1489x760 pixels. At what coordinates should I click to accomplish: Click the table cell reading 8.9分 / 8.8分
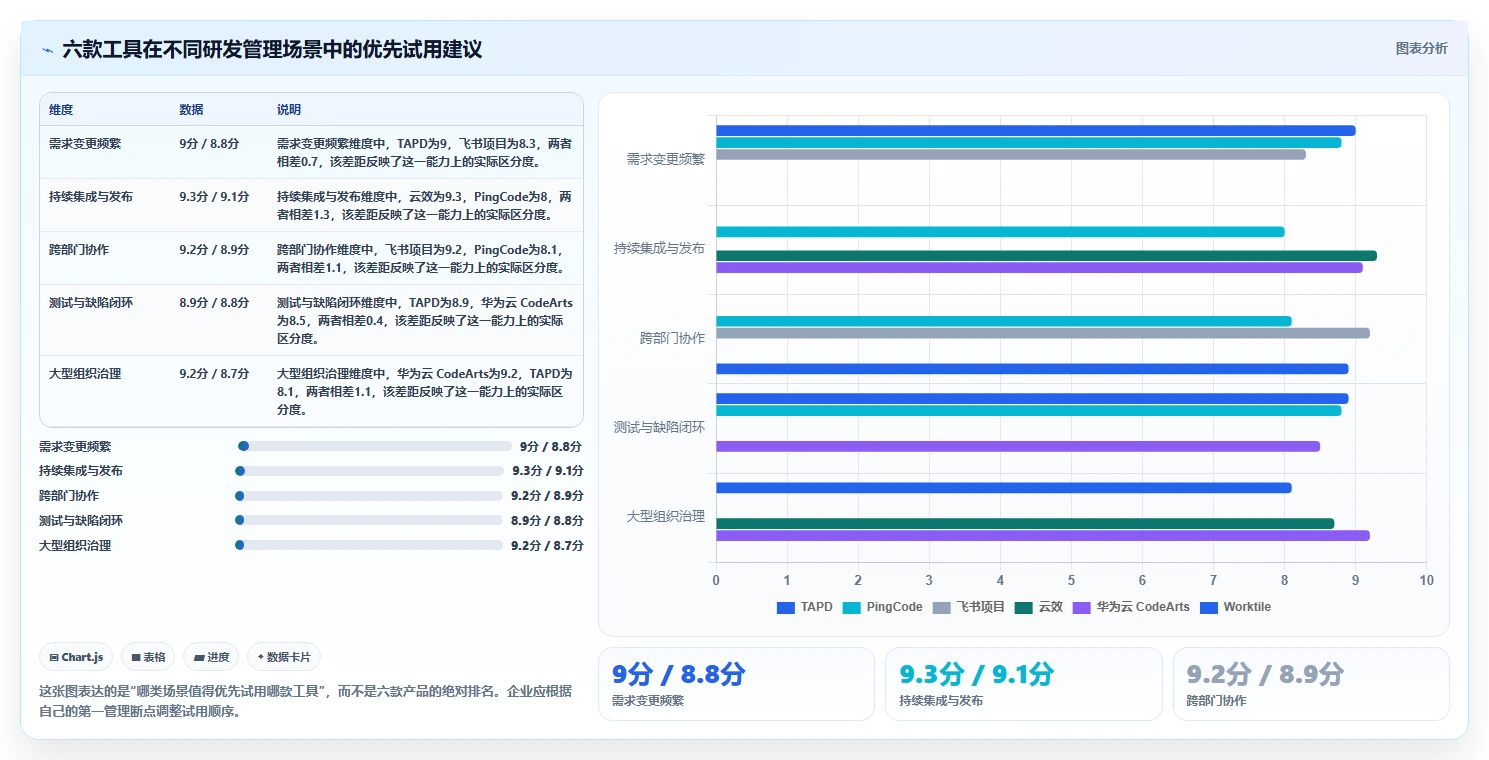(214, 303)
